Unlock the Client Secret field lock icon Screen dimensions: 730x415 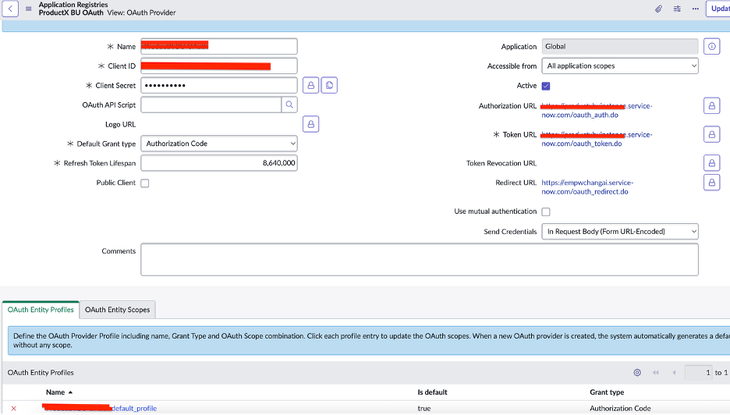[x=311, y=85]
